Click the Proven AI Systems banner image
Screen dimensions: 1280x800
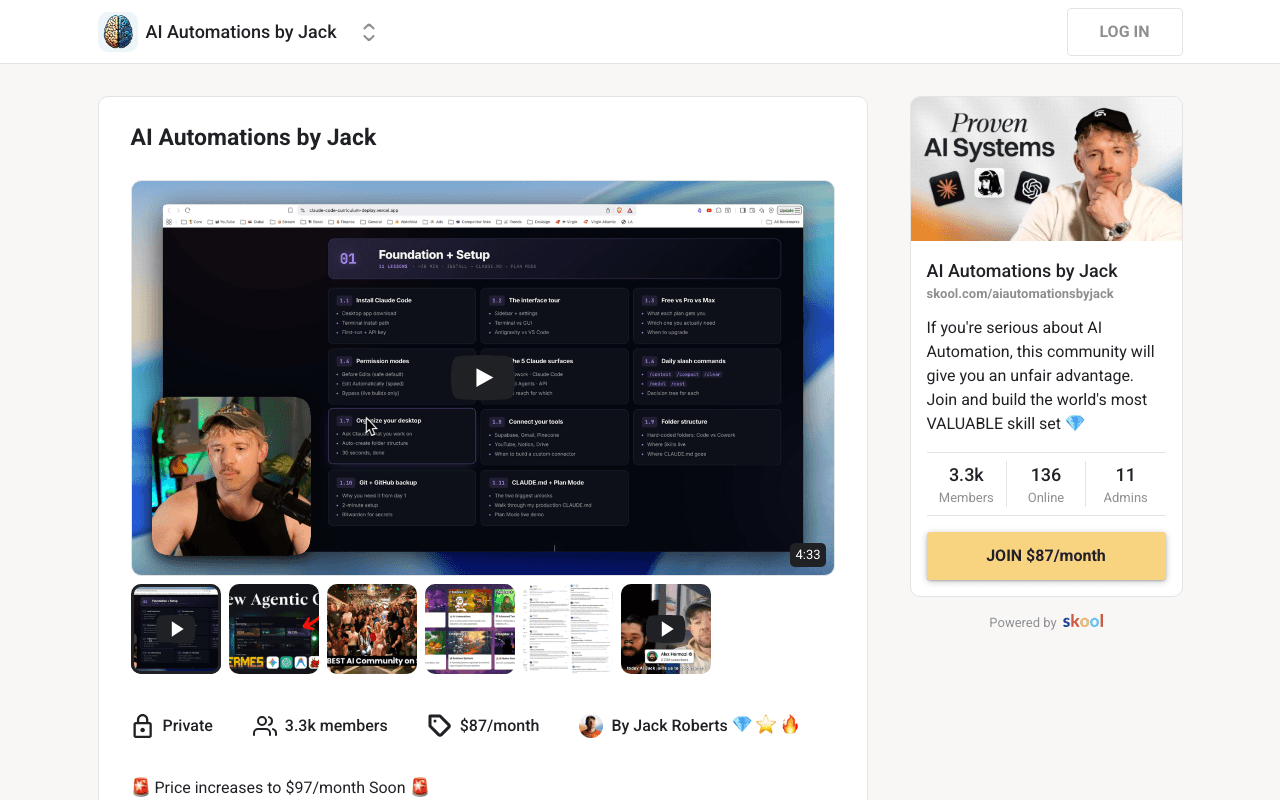(x=1046, y=169)
